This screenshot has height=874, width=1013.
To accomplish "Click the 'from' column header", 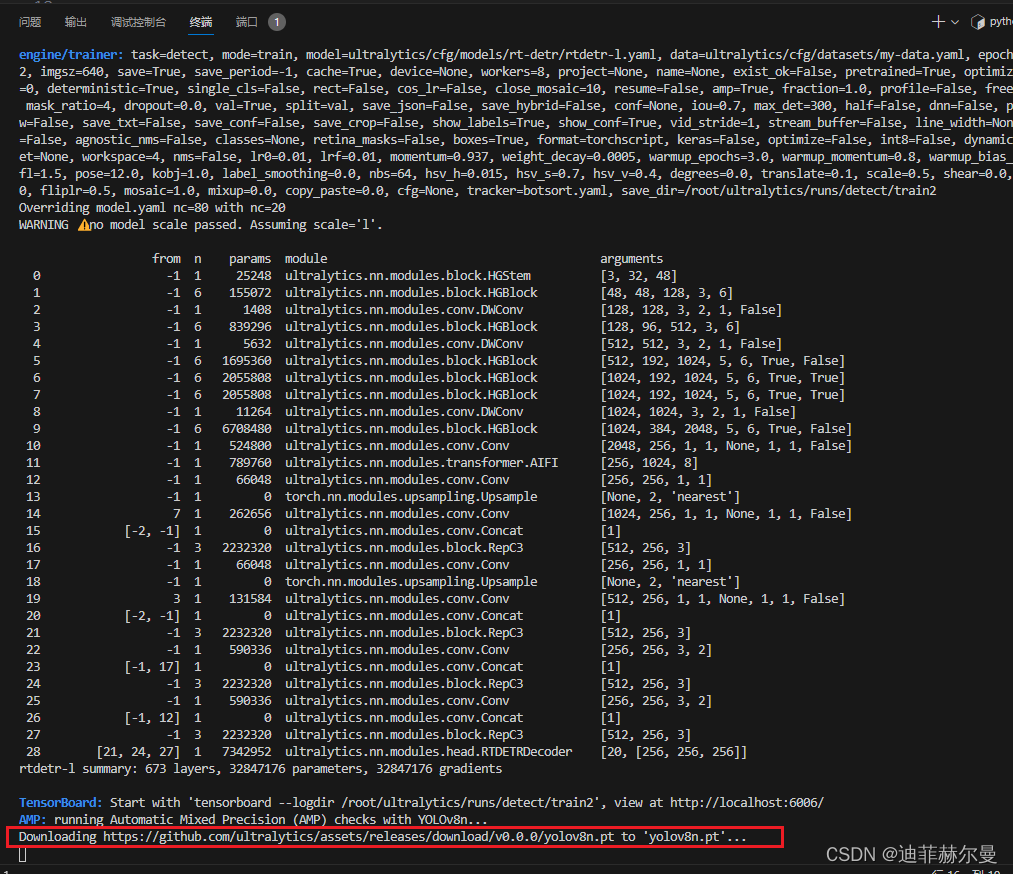I will pos(166,258).
